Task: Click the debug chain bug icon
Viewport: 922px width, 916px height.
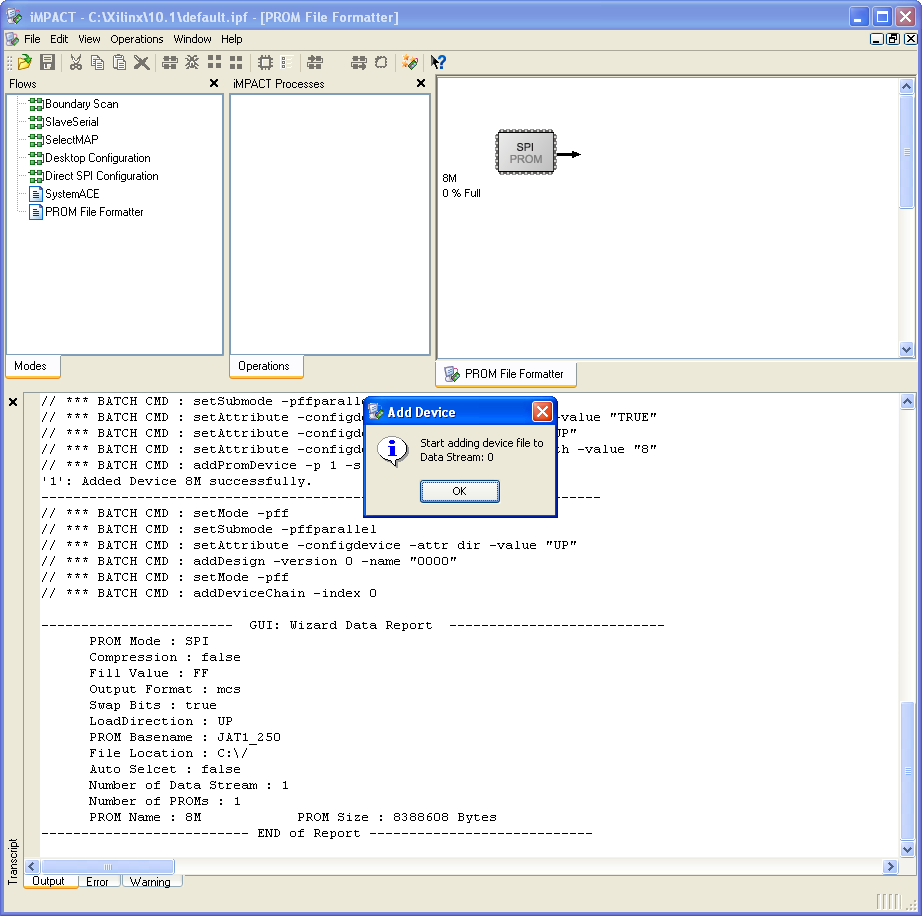Action: point(192,62)
